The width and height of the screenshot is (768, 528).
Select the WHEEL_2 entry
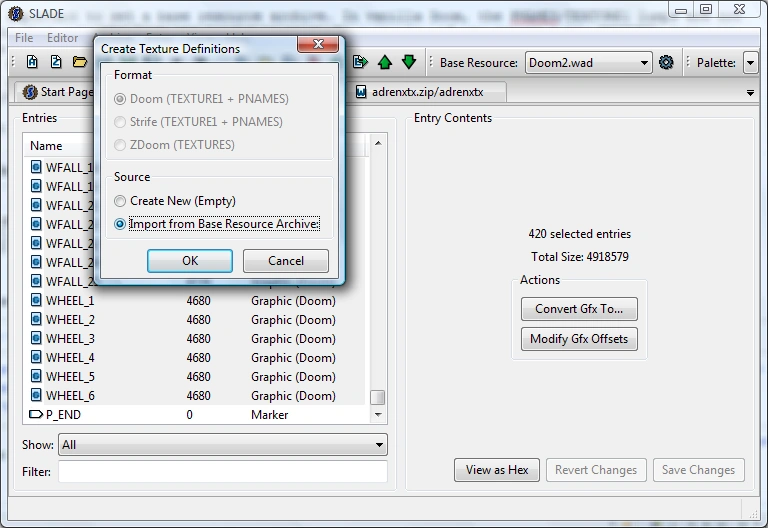[x=70, y=319]
